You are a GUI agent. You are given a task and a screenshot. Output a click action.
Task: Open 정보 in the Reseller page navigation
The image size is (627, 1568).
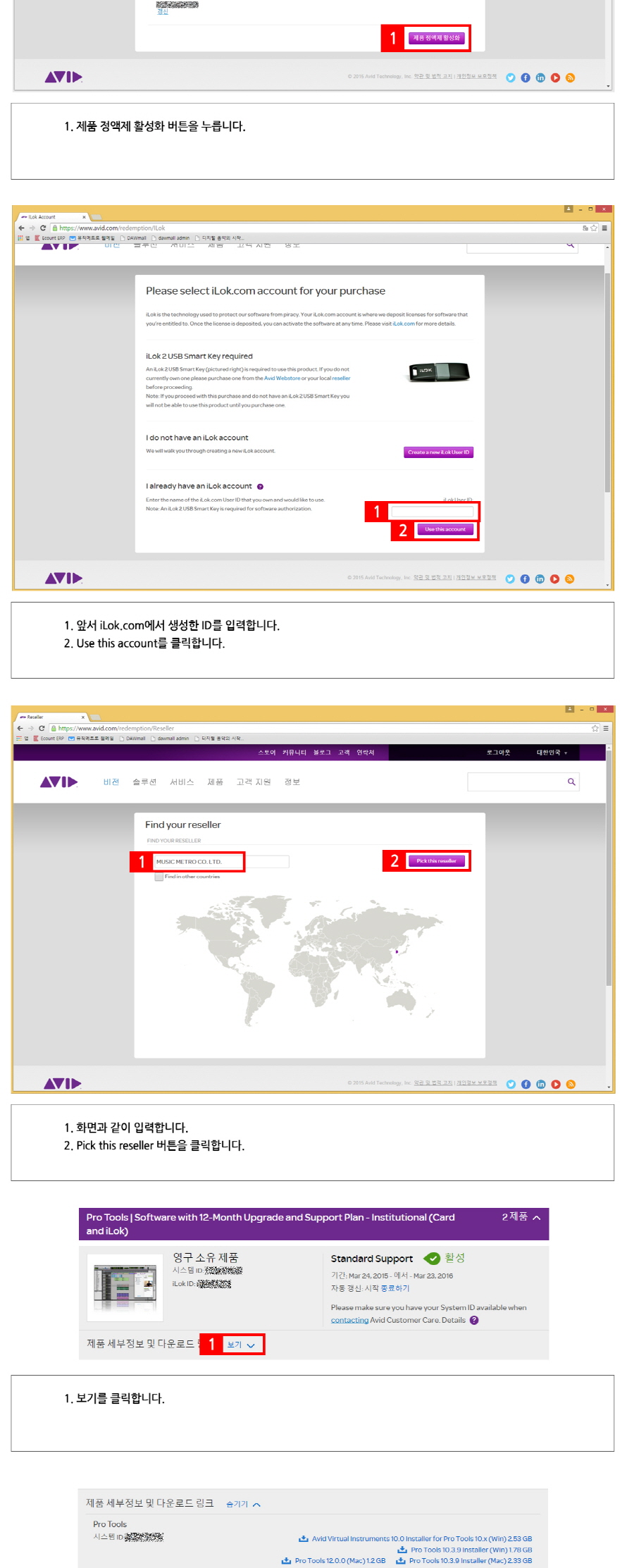coord(292,782)
